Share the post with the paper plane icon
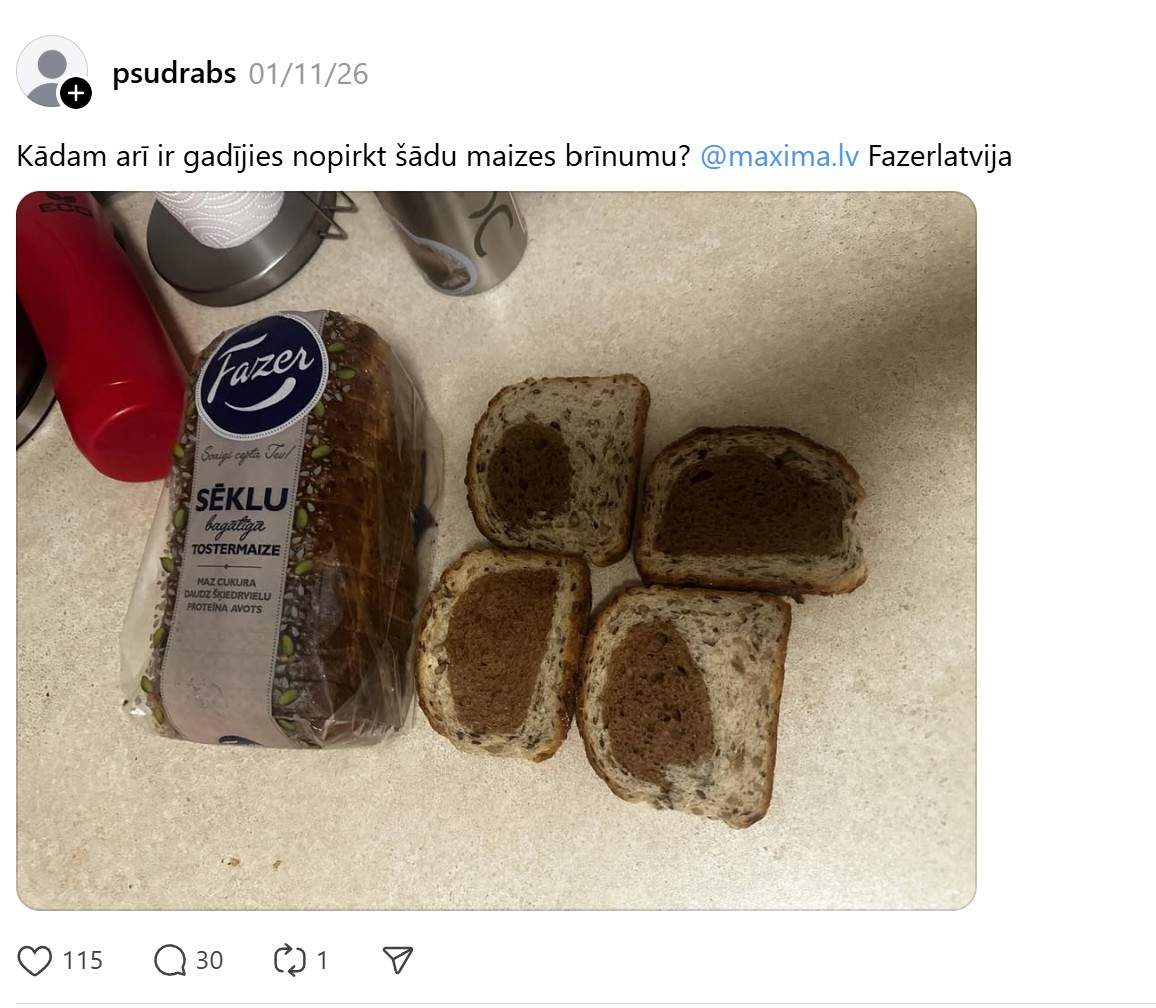The width and height of the screenshot is (1156, 1008). click(397, 960)
